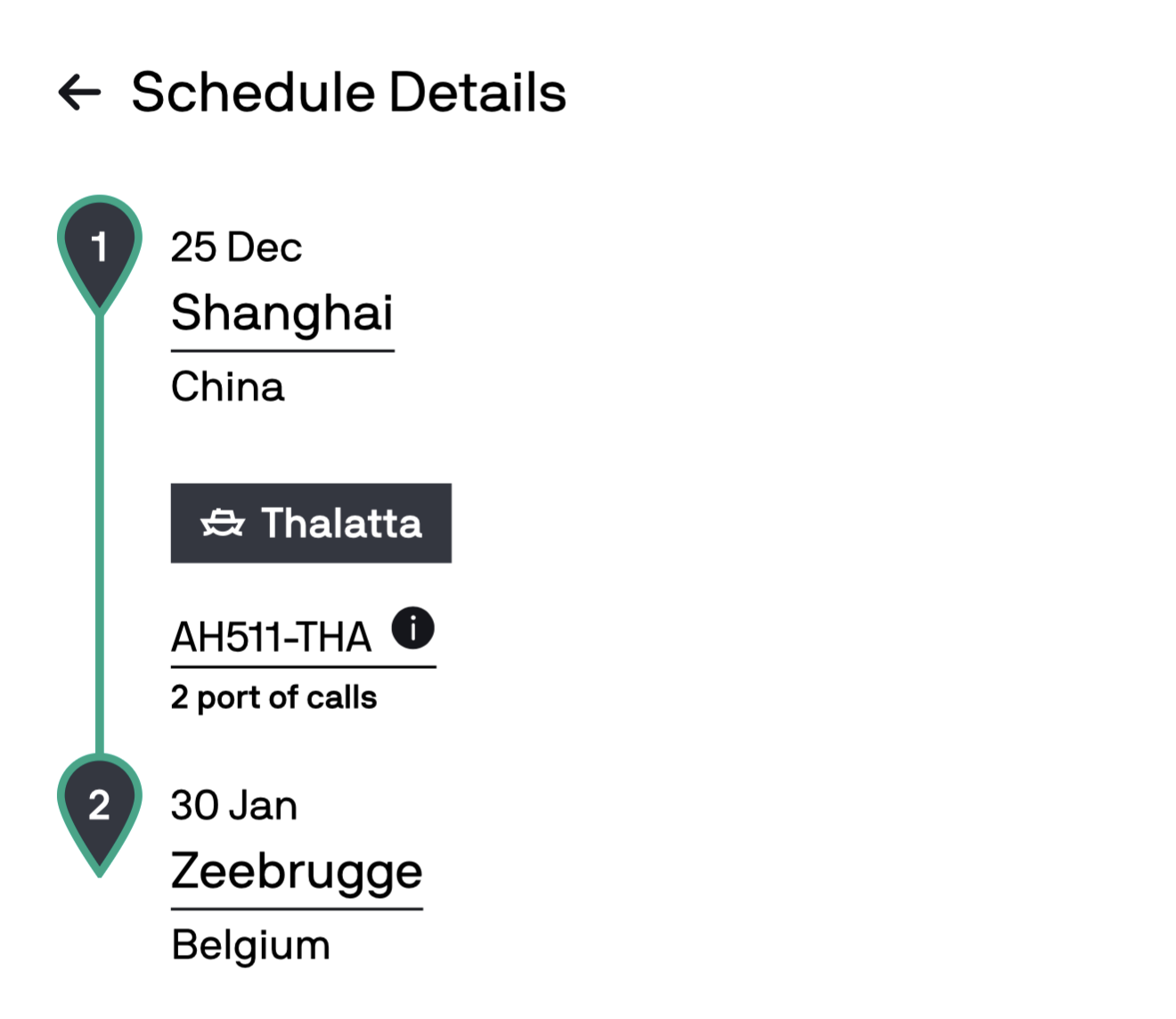Image resolution: width=1176 pixels, height=1019 pixels.
Task: Click the underline beneath Shanghai
Action: pyautogui.click(x=282, y=351)
